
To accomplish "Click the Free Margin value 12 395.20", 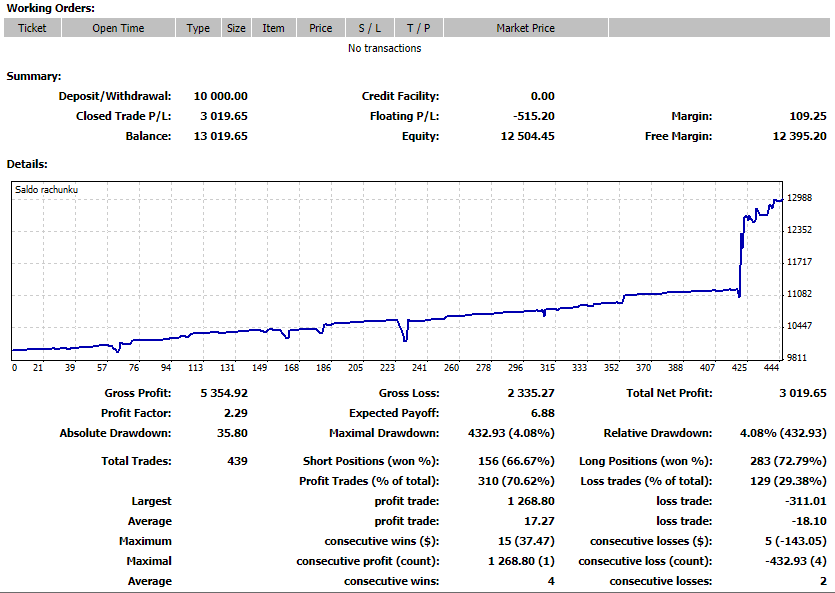I will pyautogui.click(x=799, y=136).
